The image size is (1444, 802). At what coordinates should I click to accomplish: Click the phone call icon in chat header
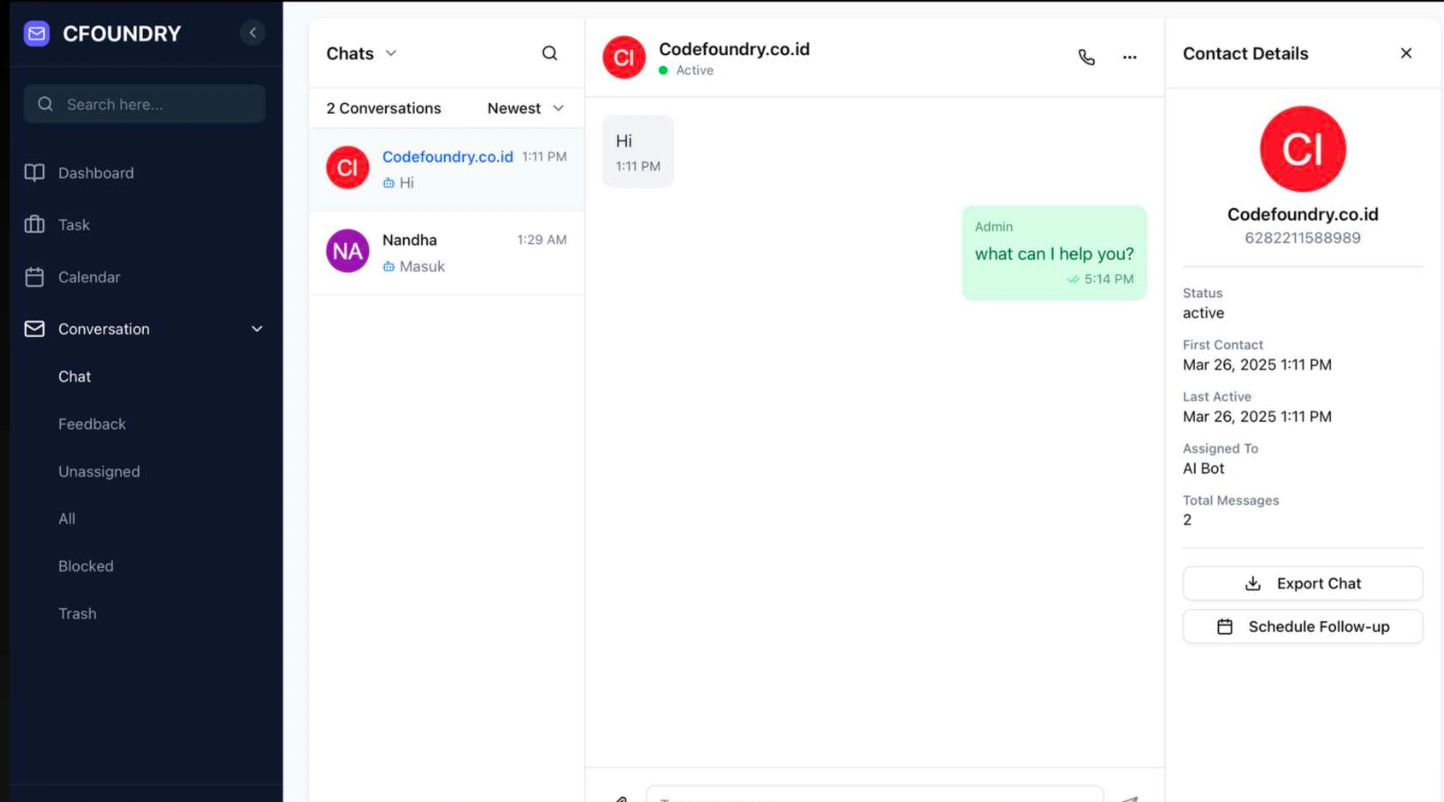[x=1086, y=57]
